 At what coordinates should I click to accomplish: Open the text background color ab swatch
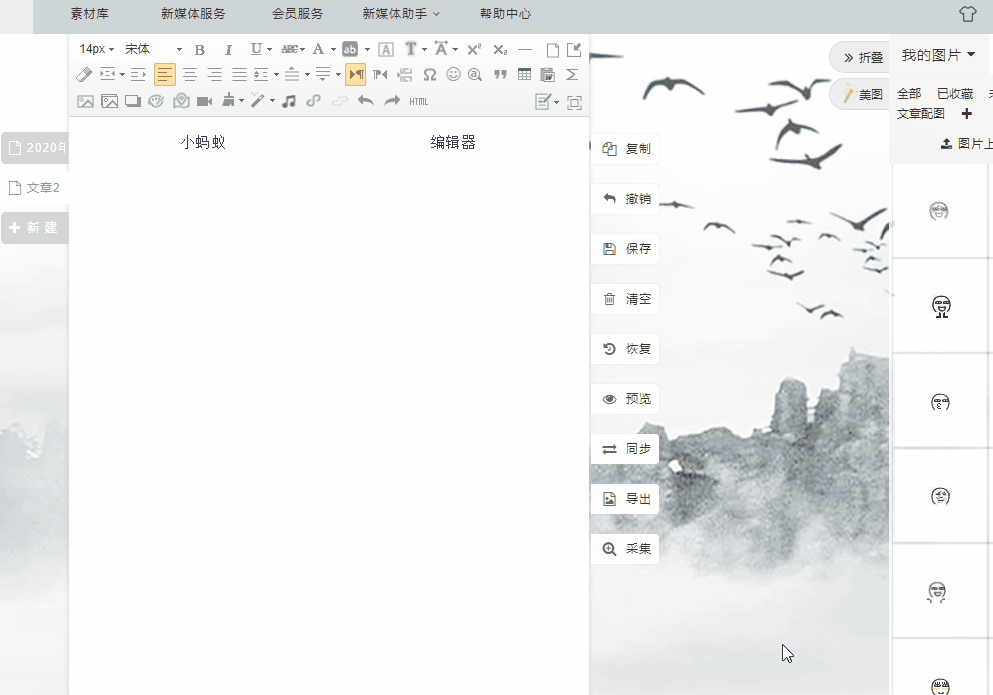point(350,49)
